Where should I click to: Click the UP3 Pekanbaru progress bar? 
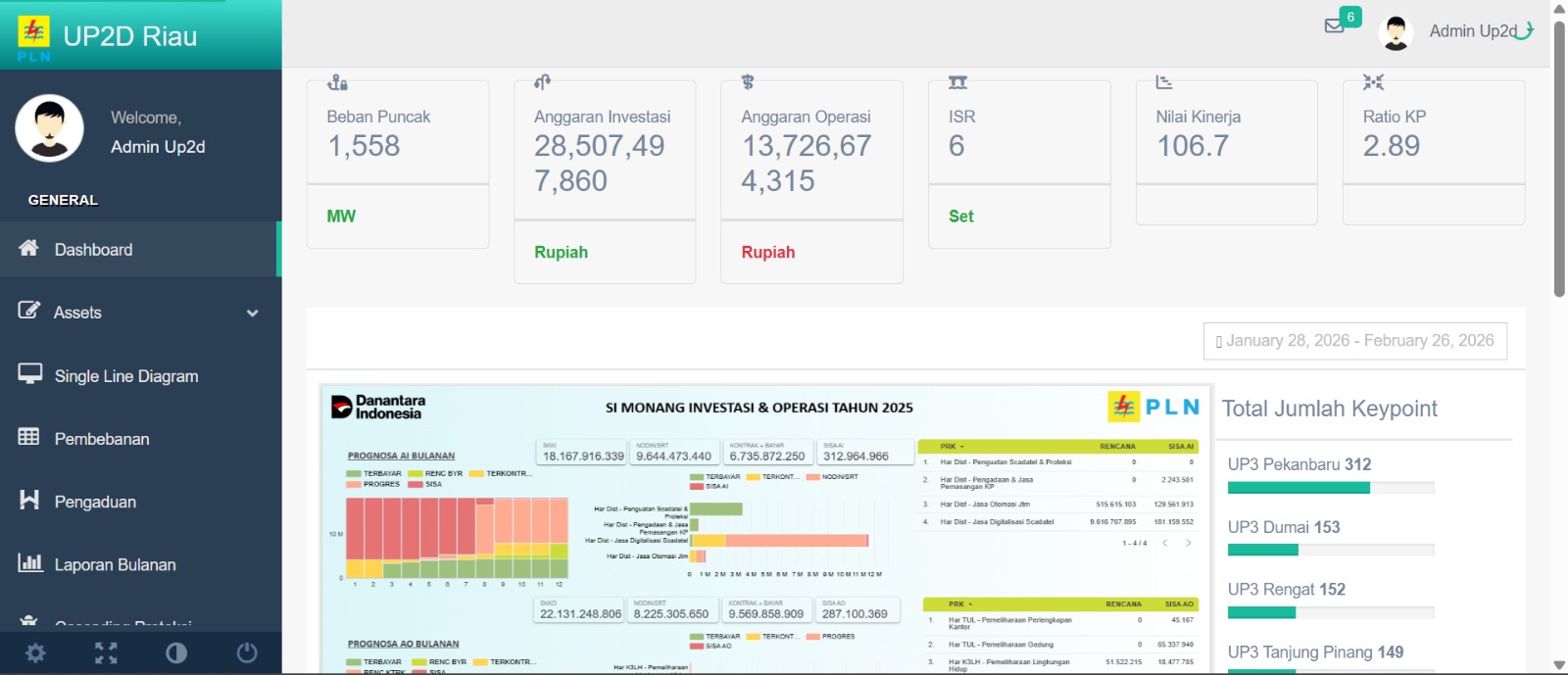coord(1331,488)
